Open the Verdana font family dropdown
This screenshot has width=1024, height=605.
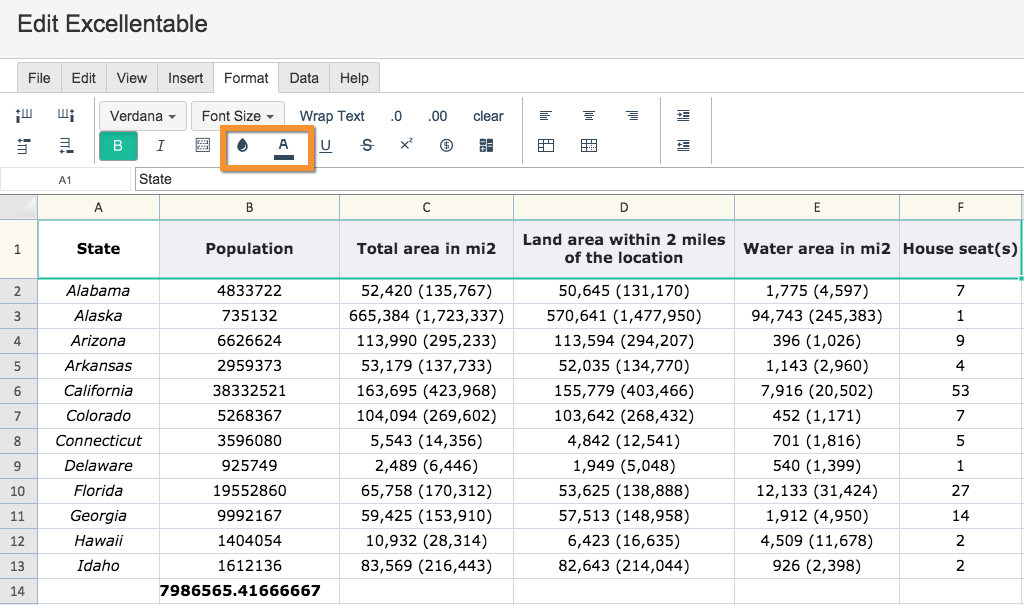pyautogui.click(x=143, y=116)
